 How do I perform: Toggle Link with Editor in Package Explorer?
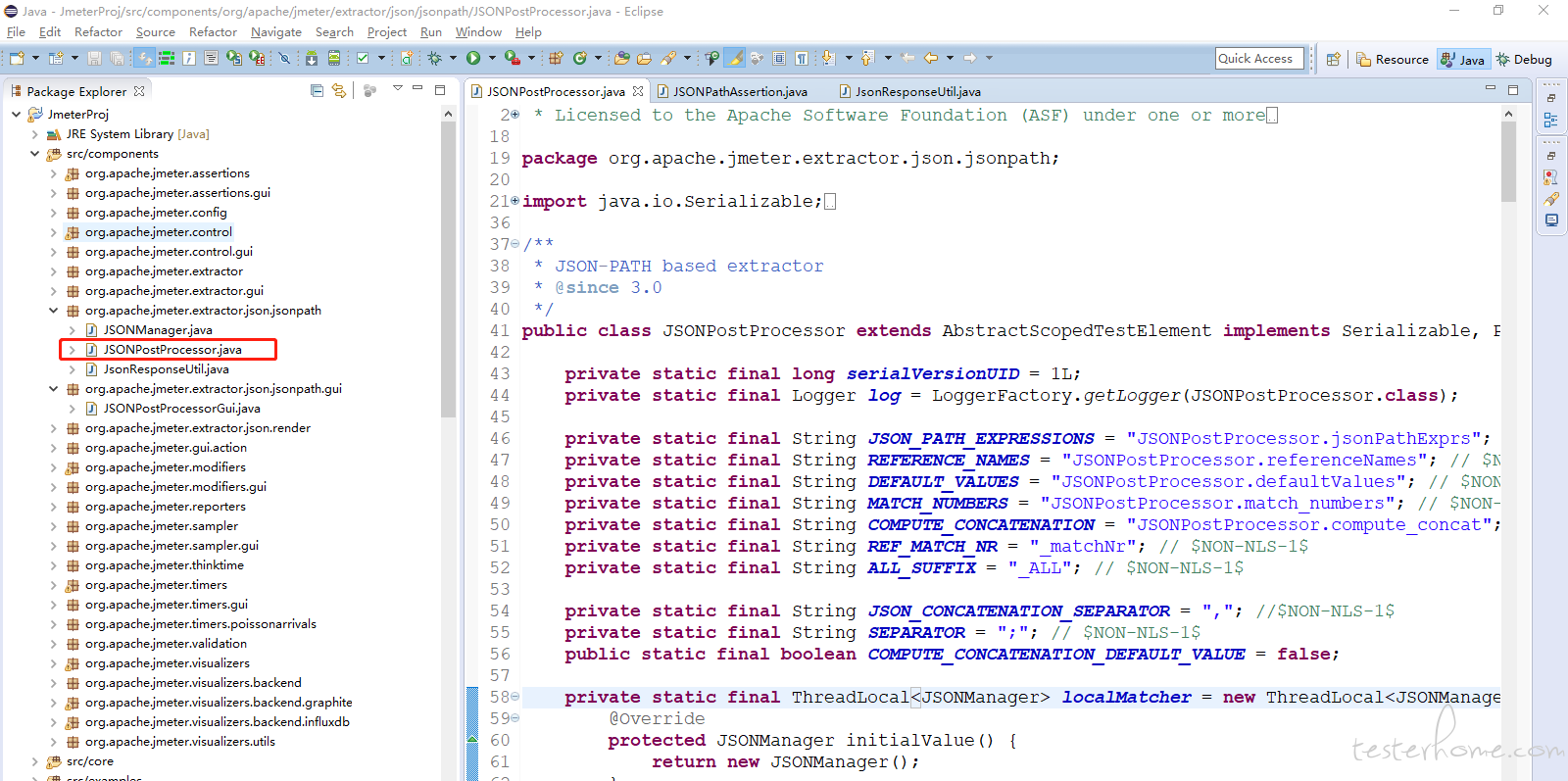click(x=339, y=90)
